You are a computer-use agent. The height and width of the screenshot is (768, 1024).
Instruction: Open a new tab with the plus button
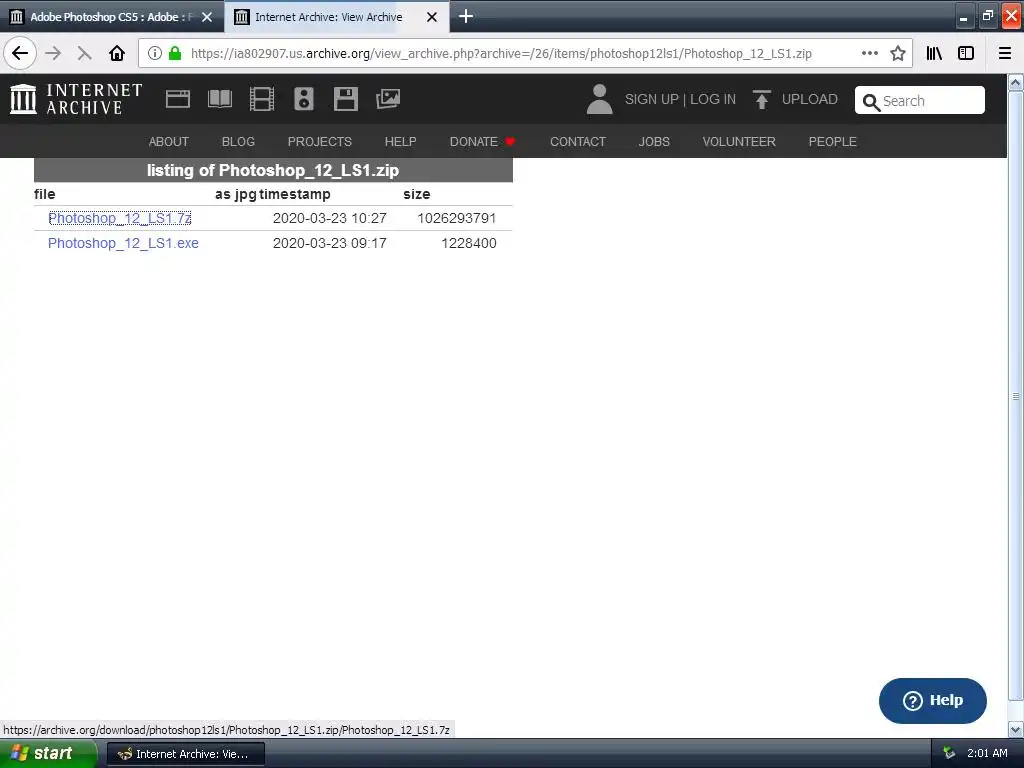(x=466, y=16)
